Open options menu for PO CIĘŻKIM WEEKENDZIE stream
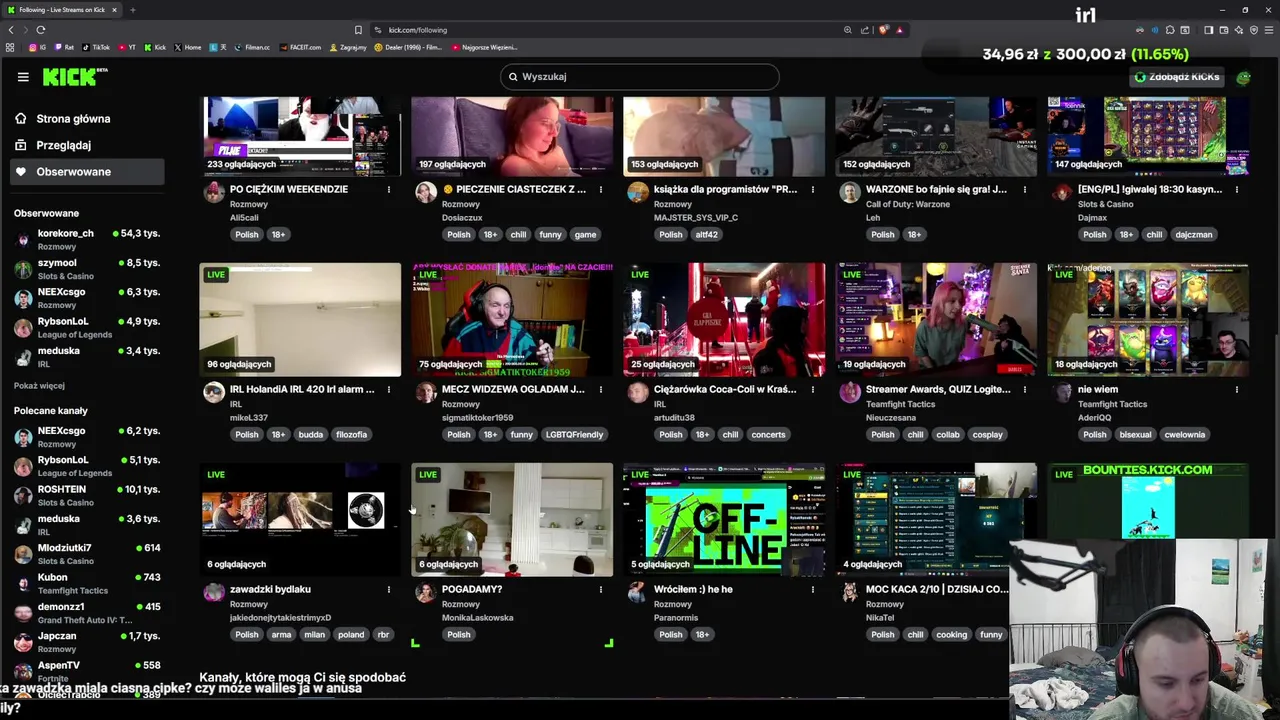This screenshot has height=720, width=1280. coord(389,189)
